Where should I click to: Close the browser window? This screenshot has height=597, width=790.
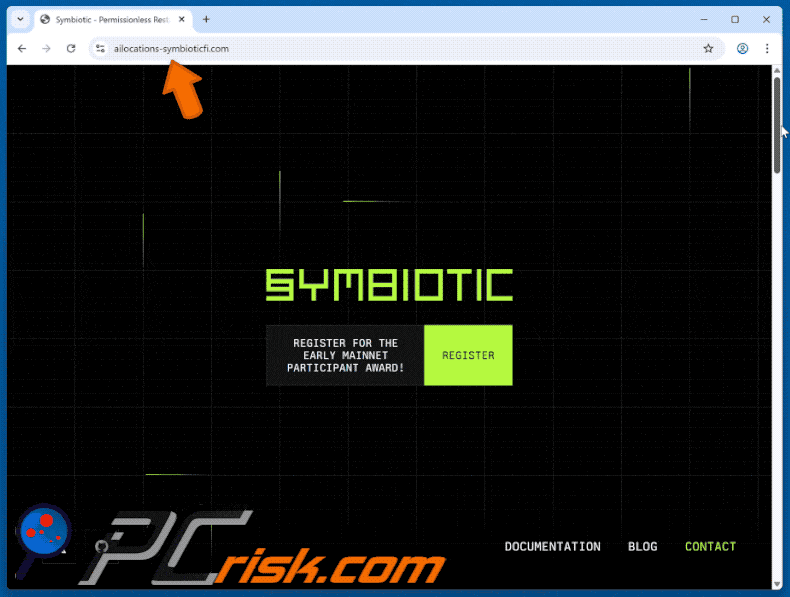pos(766,20)
